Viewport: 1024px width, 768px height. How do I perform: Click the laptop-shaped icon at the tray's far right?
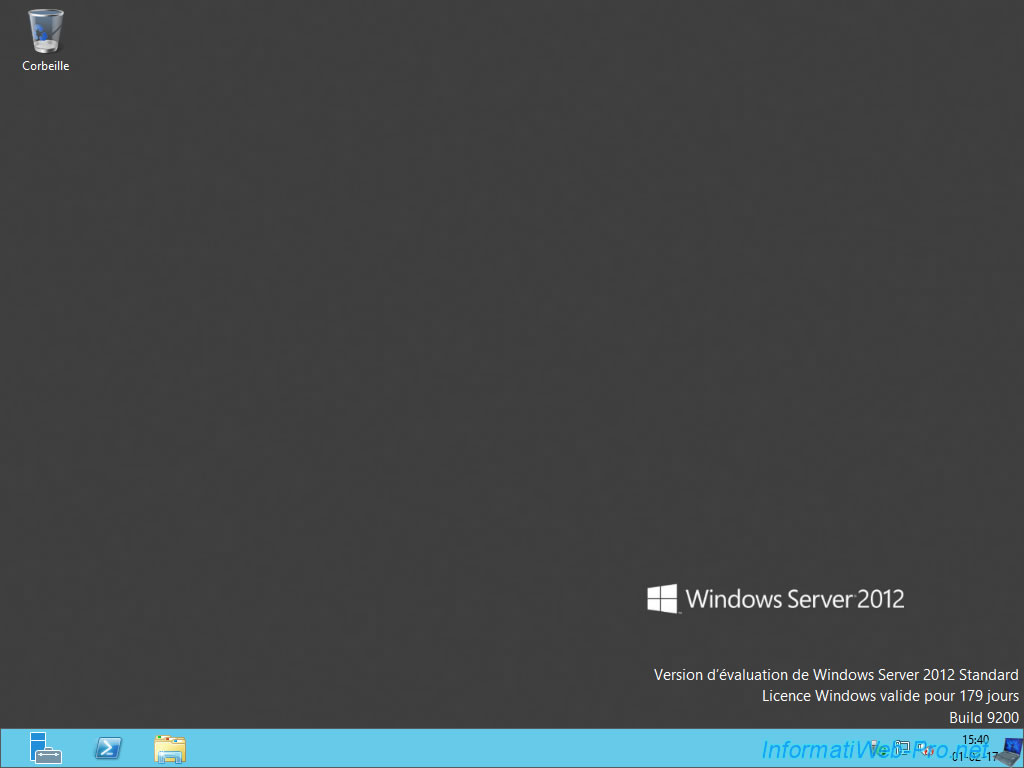coord(1011,750)
